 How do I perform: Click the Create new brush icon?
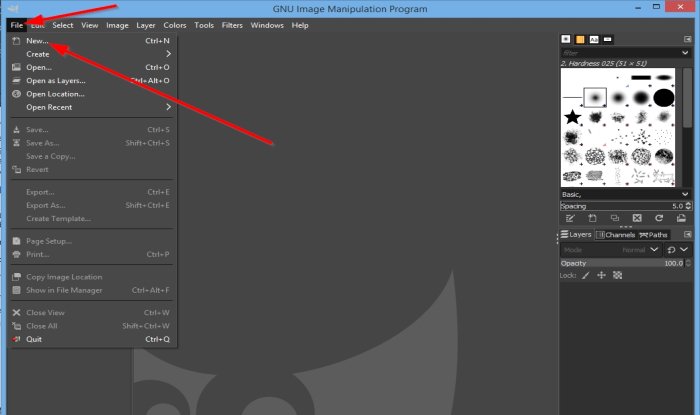pyautogui.click(x=592, y=218)
